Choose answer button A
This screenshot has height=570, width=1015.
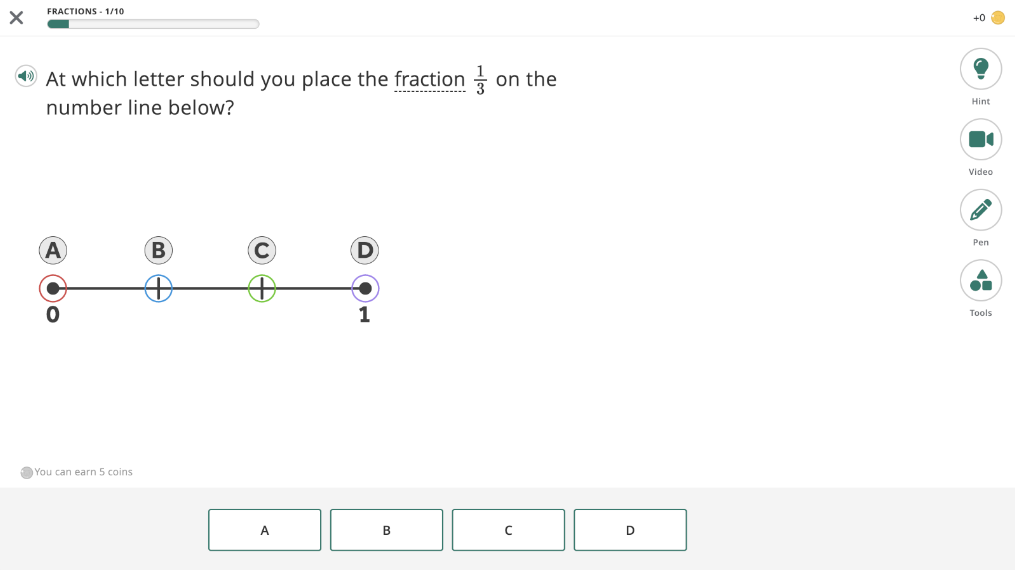tap(265, 530)
